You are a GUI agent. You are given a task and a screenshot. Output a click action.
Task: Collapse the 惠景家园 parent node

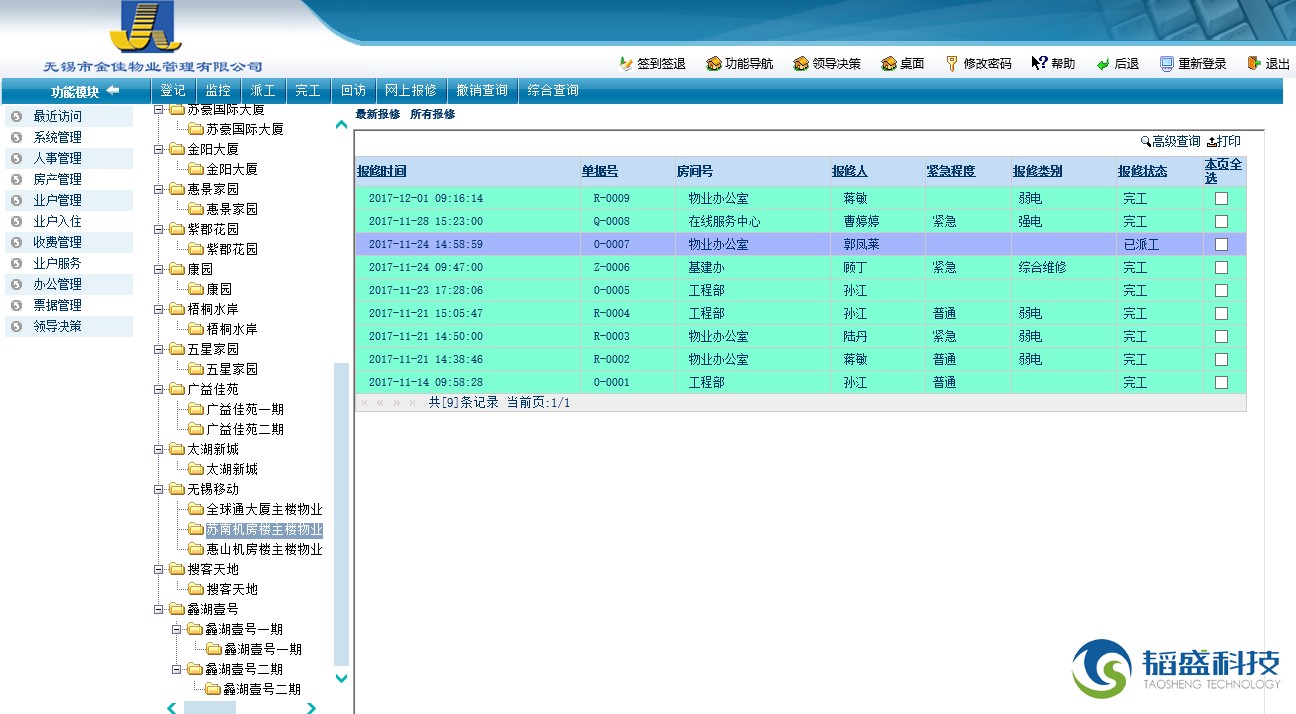click(158, 189)
